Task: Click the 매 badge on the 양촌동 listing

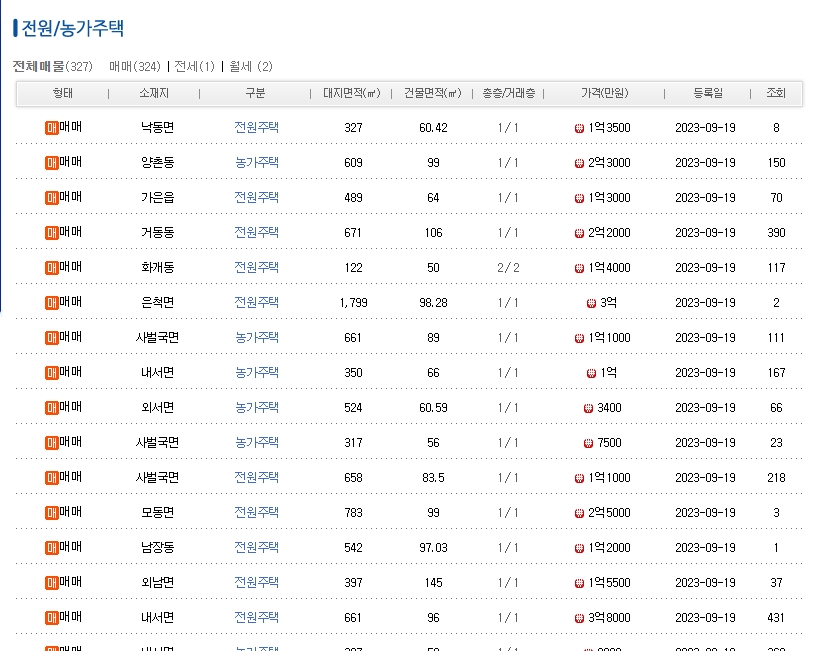Action: coord(51,161)
